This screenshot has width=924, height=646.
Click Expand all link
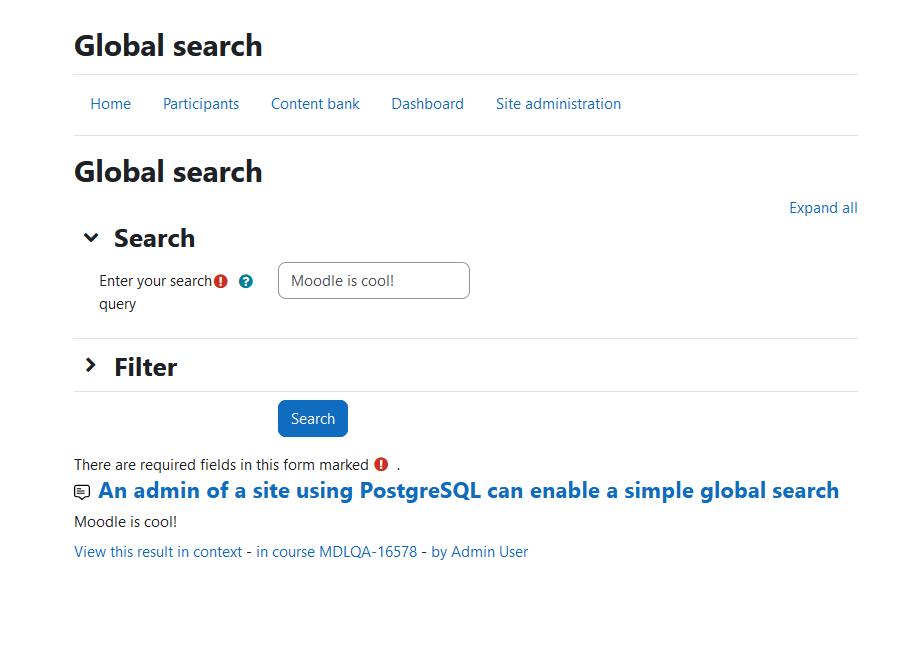point(823,208)
